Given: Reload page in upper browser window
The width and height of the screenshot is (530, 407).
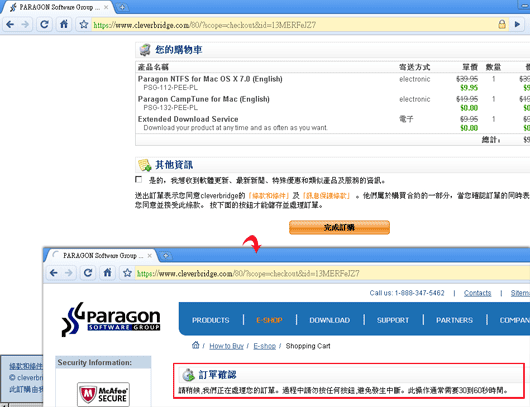Looking at the screenshot, I should point(44,24).
